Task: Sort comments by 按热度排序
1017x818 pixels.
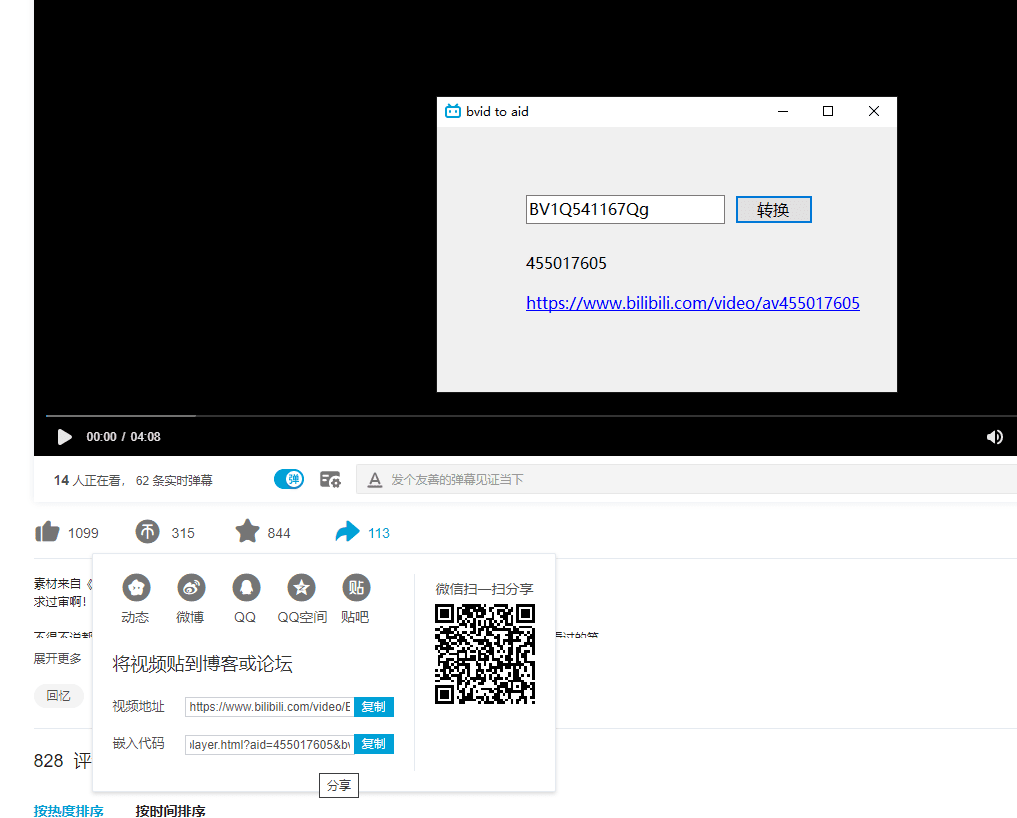Action: (x=68, y=810)
